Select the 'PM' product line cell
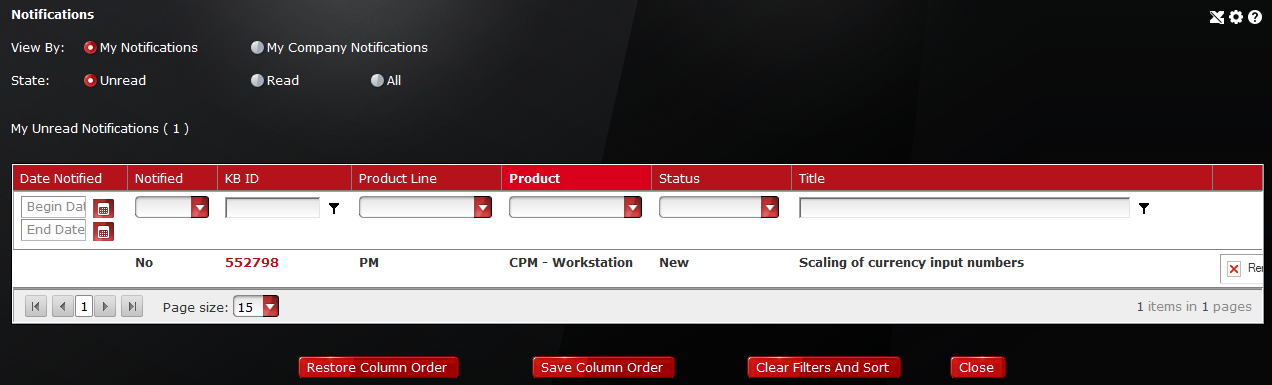This screenshot has width=1272, height=385. pyautogui.click(x=369, y=263)
